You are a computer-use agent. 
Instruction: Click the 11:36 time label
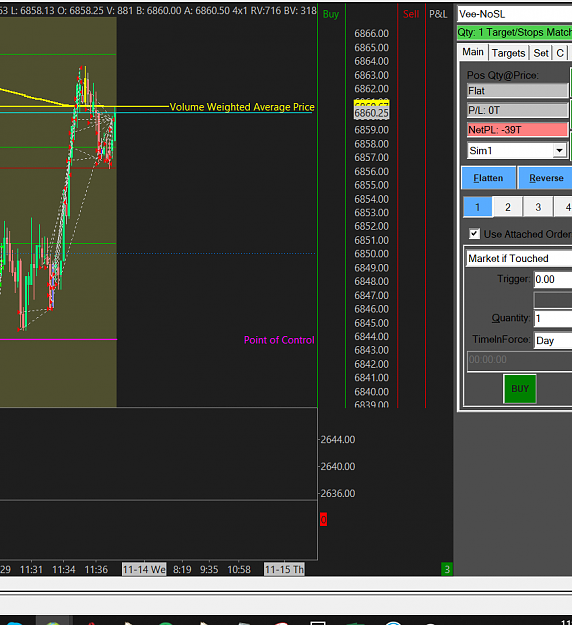[x=96, y=570]
